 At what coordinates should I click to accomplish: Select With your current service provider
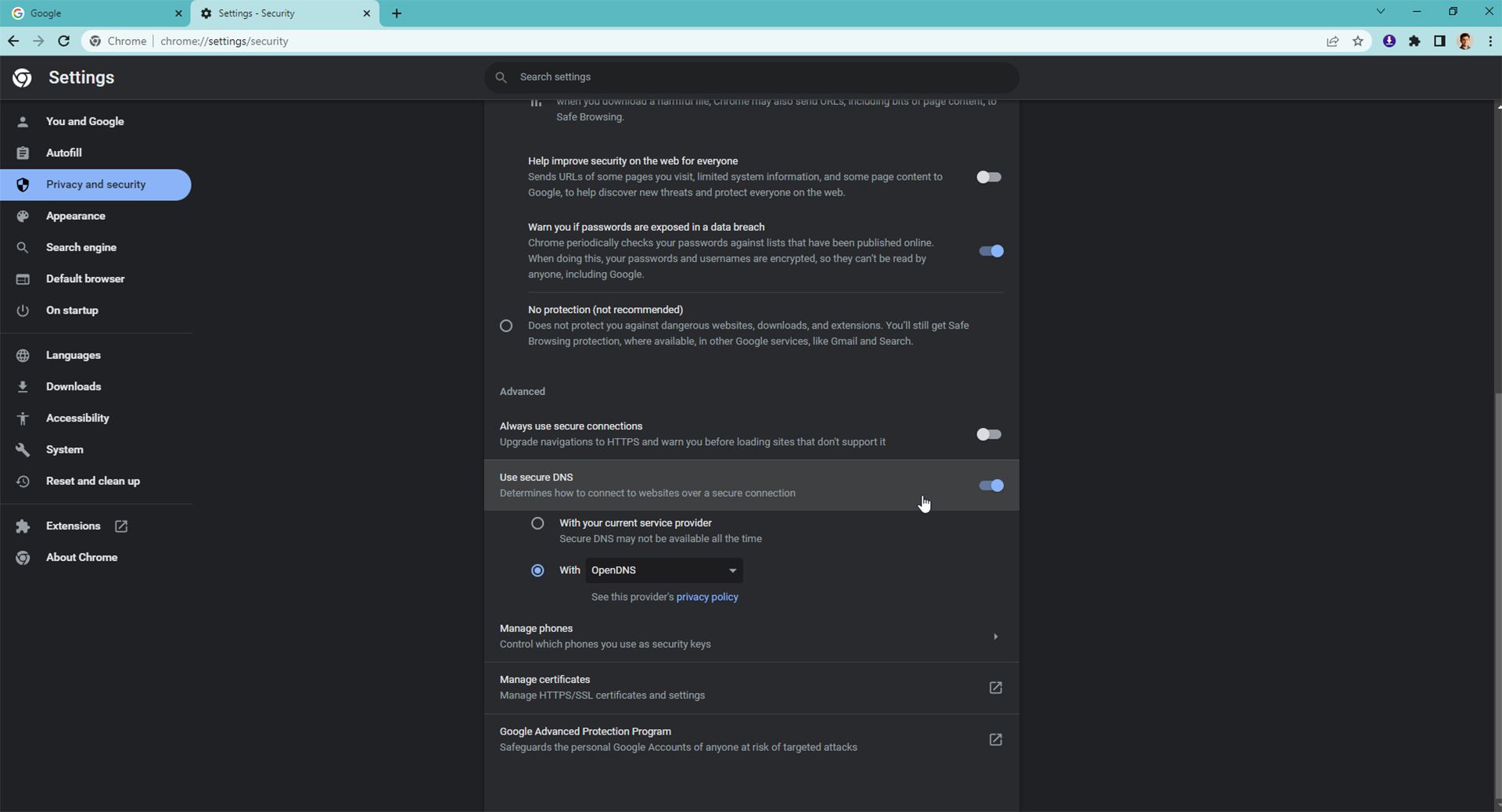coord(537,523)
